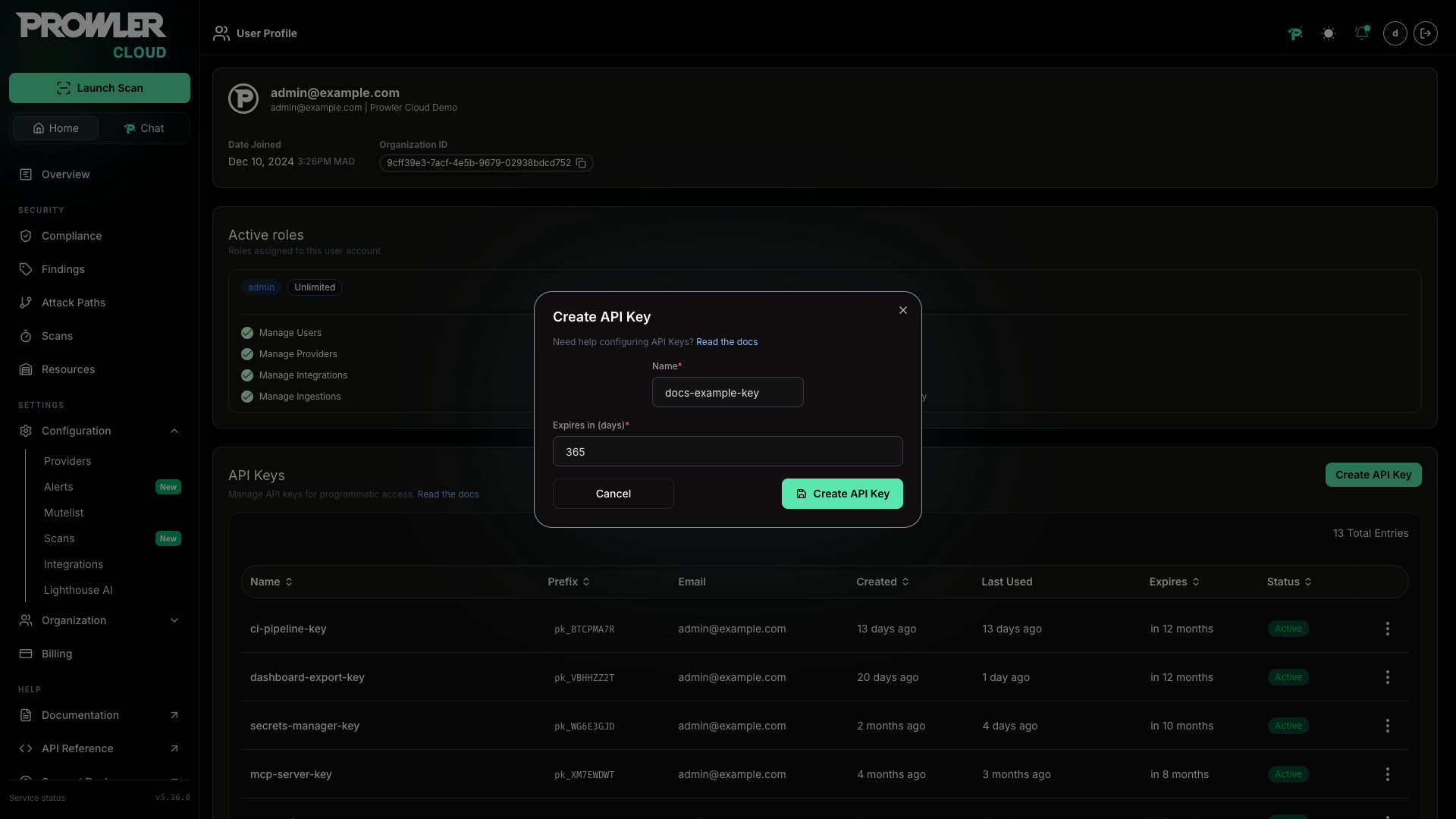Open Read the docs link in dialog
Image resolution: width=1456 pixels, height=819 pixels.
click(x=726, y=342)
